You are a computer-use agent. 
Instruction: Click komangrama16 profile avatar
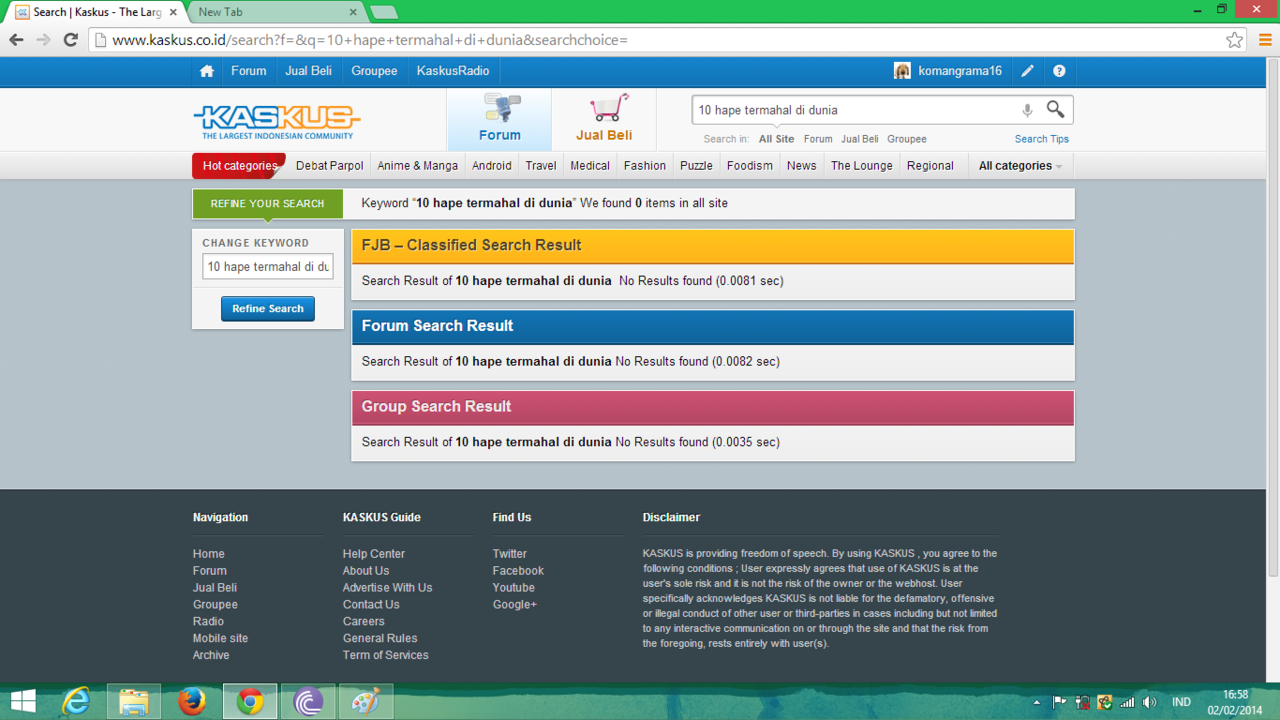(902, 71)
